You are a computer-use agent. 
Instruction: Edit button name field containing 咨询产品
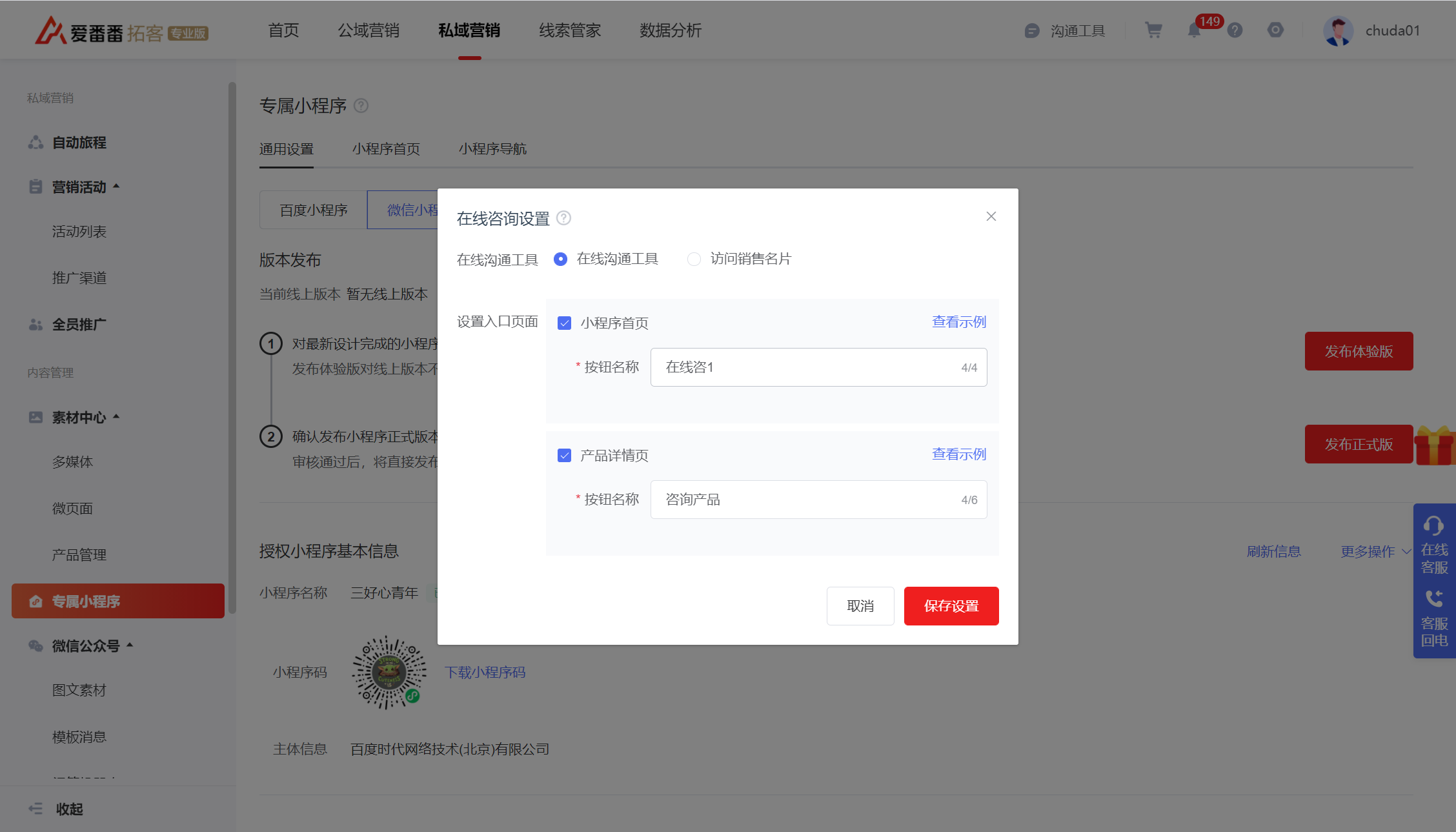coord(818,500)
